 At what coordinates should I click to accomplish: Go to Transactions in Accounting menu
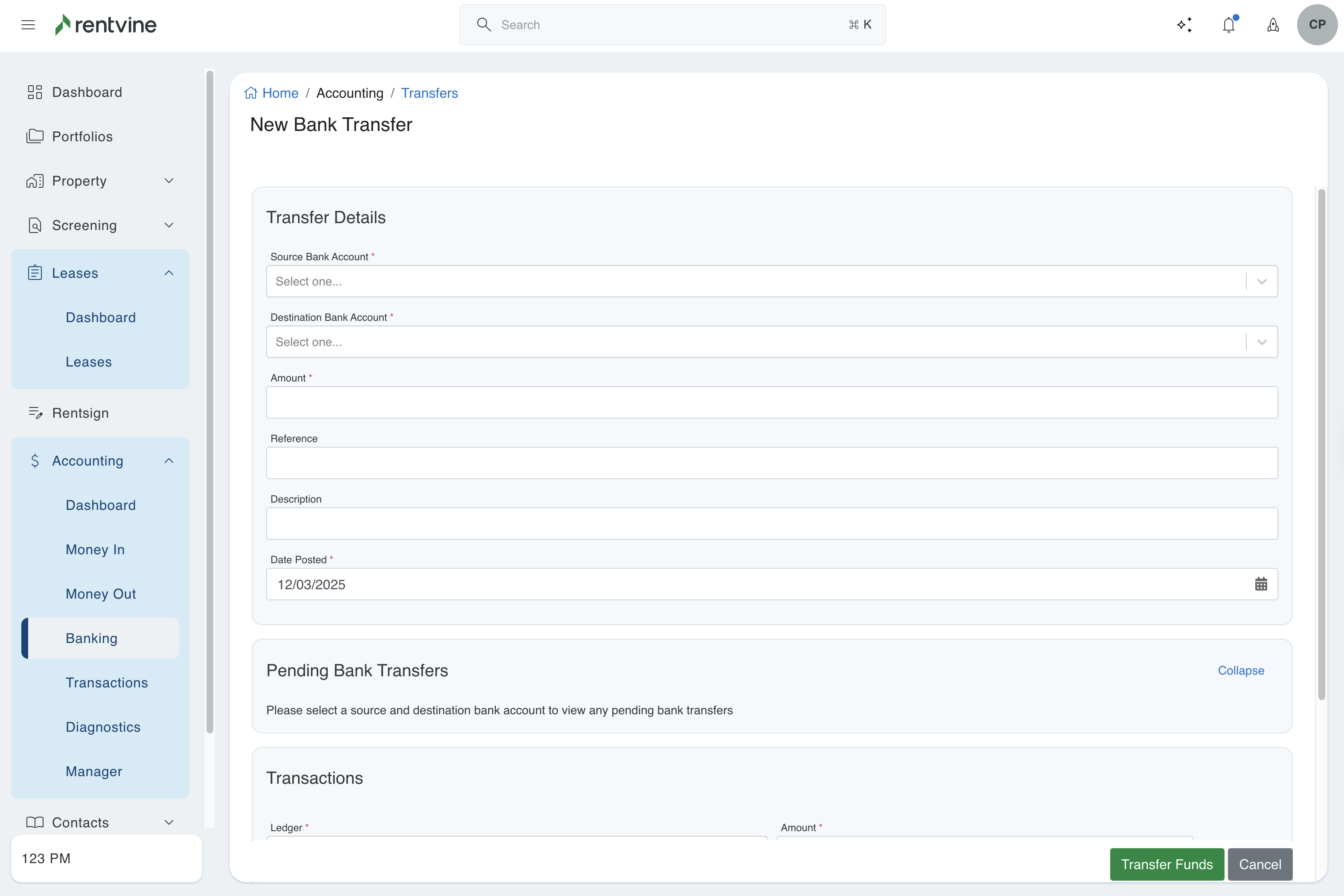click(x=106, y=682)
